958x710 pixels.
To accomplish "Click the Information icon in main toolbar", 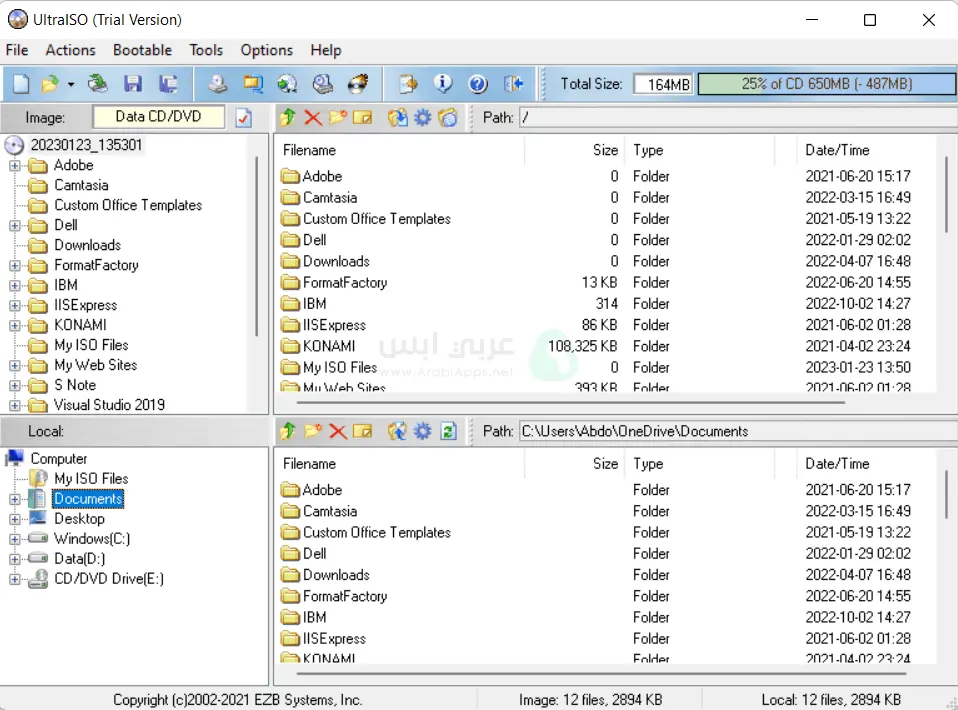I will coord(442,84).
